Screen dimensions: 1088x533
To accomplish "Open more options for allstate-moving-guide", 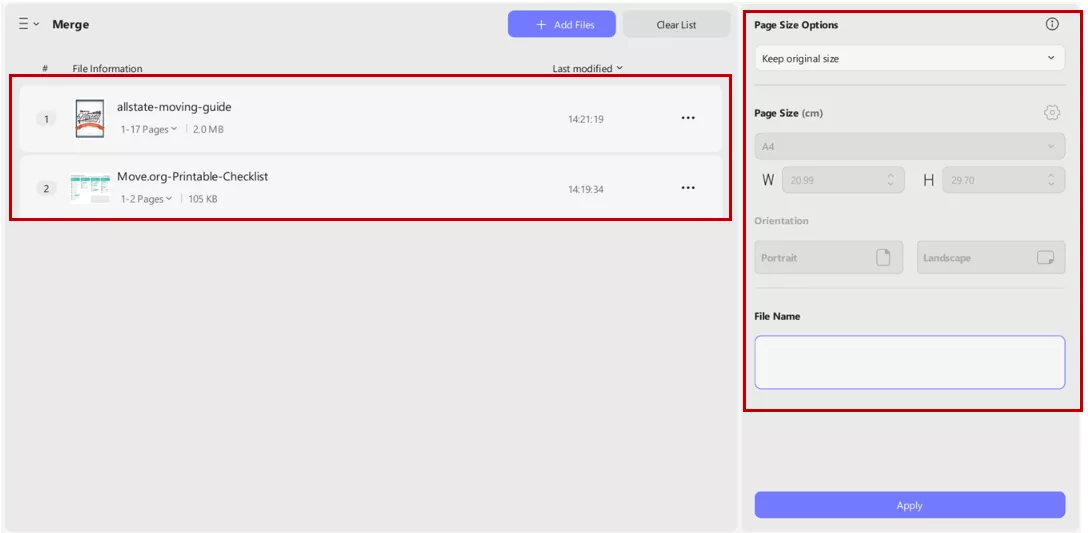I will click(x=688, y=119).
